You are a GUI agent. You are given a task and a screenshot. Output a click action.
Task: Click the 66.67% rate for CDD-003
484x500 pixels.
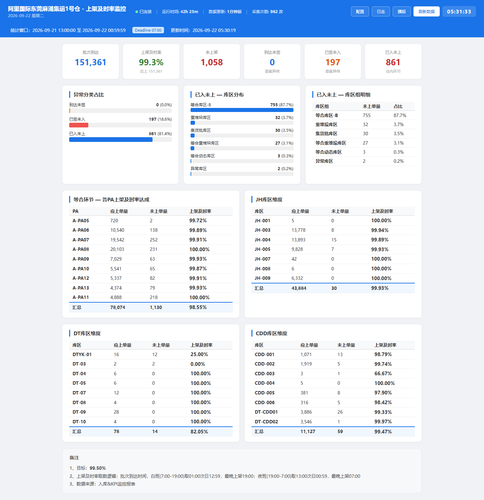383,374
